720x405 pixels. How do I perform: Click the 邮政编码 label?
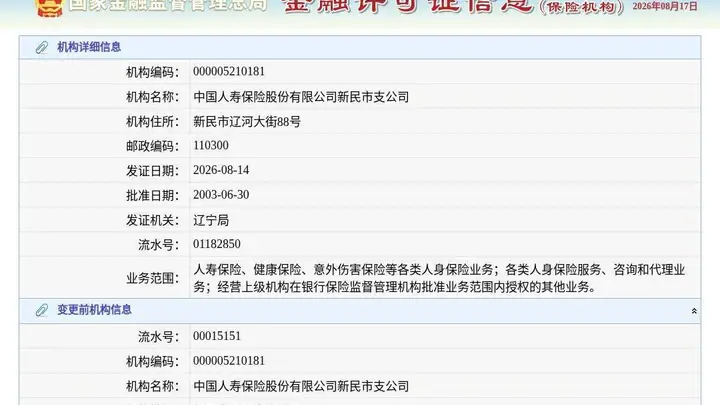152,146
